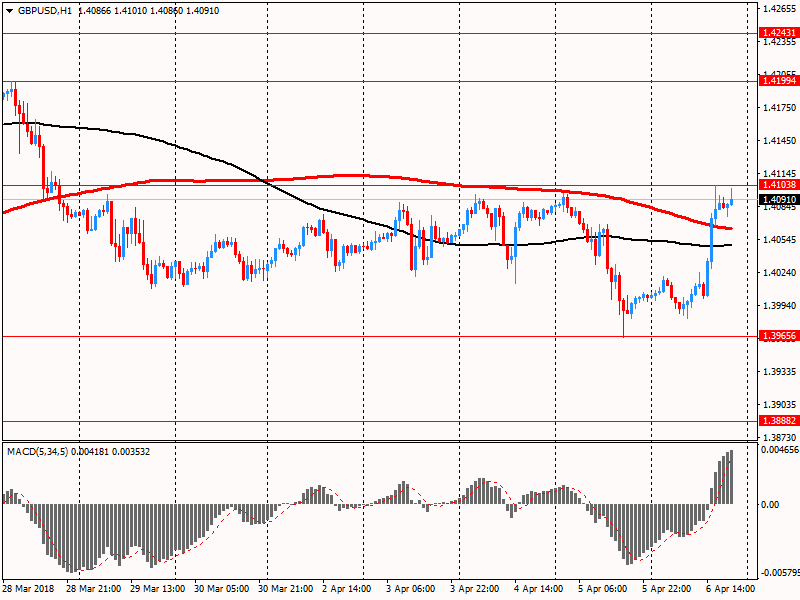Click the 5 Apr 22:00 time label
800x600 pixels.
tap(667, 588)
